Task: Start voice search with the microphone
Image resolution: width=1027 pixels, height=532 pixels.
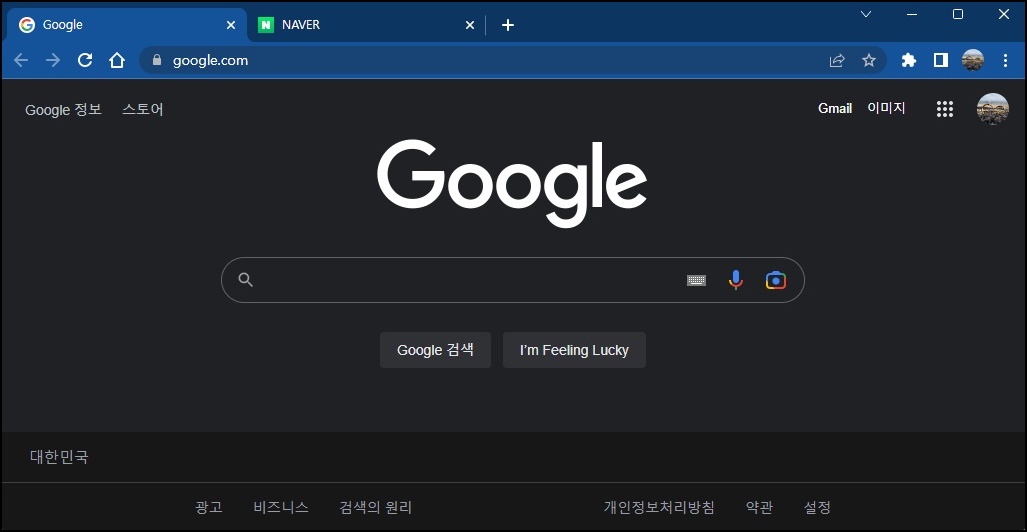Action: pos(736,280)
